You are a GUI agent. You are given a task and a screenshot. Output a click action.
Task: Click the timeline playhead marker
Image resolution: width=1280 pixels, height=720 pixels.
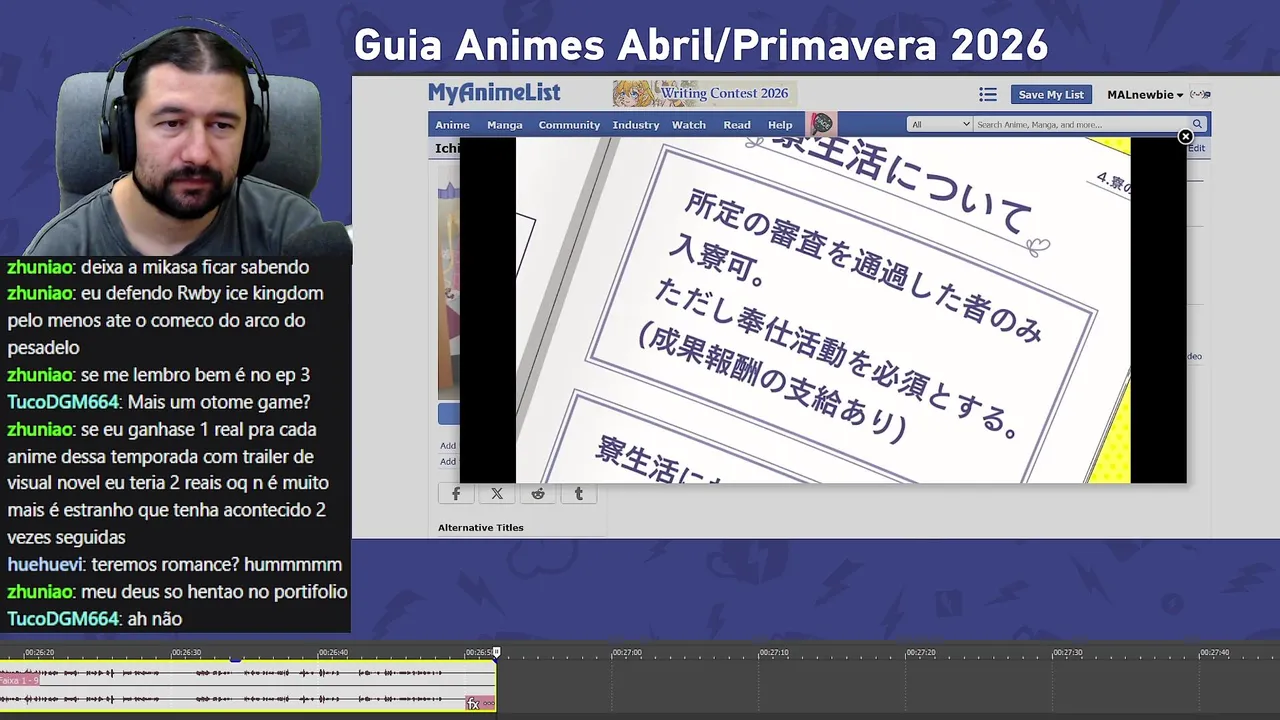point(496,652)
